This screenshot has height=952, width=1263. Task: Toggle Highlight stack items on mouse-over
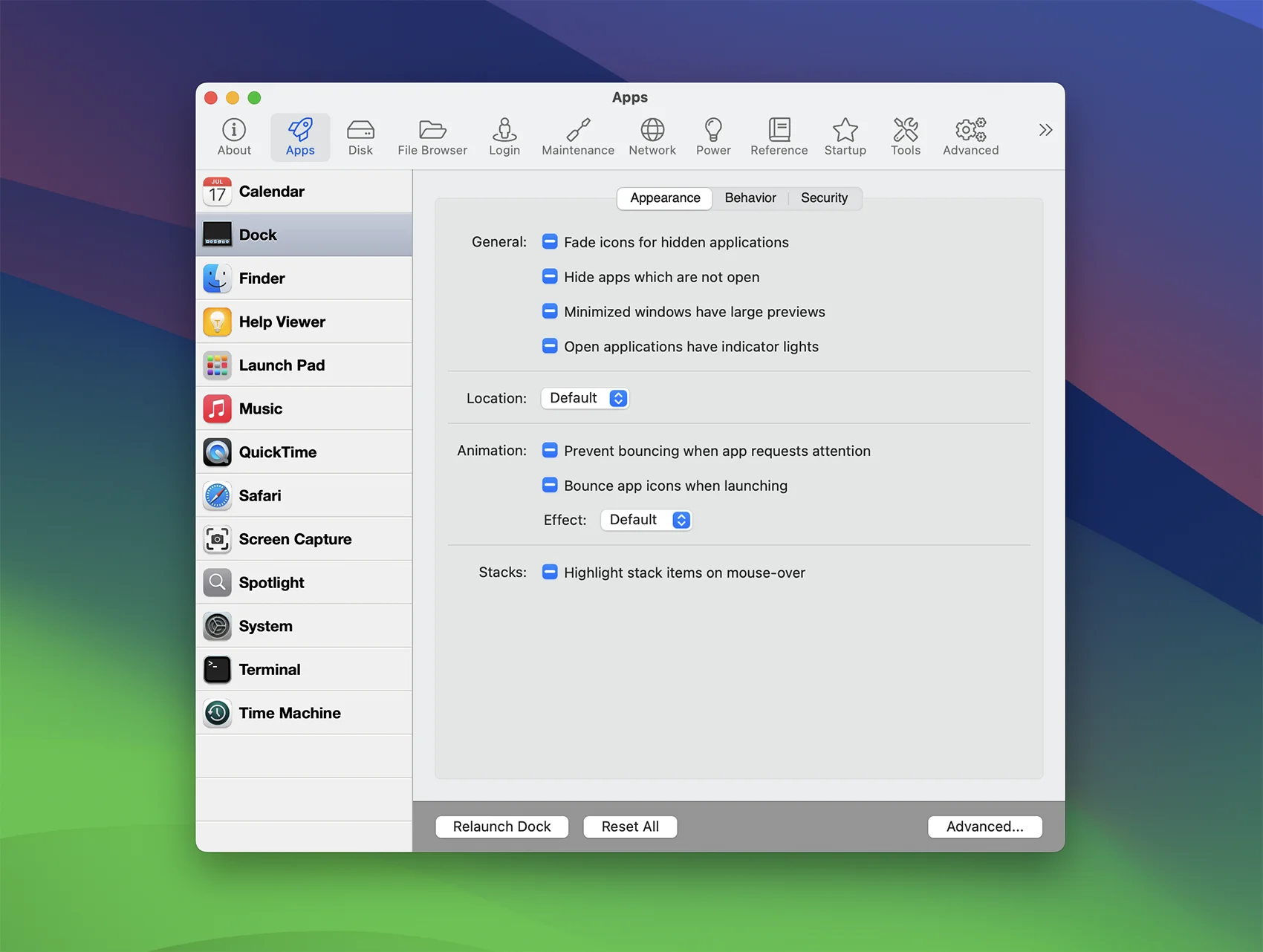click(550, 573)
